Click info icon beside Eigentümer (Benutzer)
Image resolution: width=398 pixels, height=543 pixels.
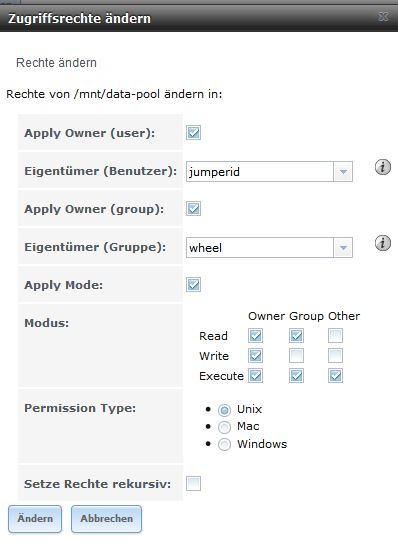[383, 167]
